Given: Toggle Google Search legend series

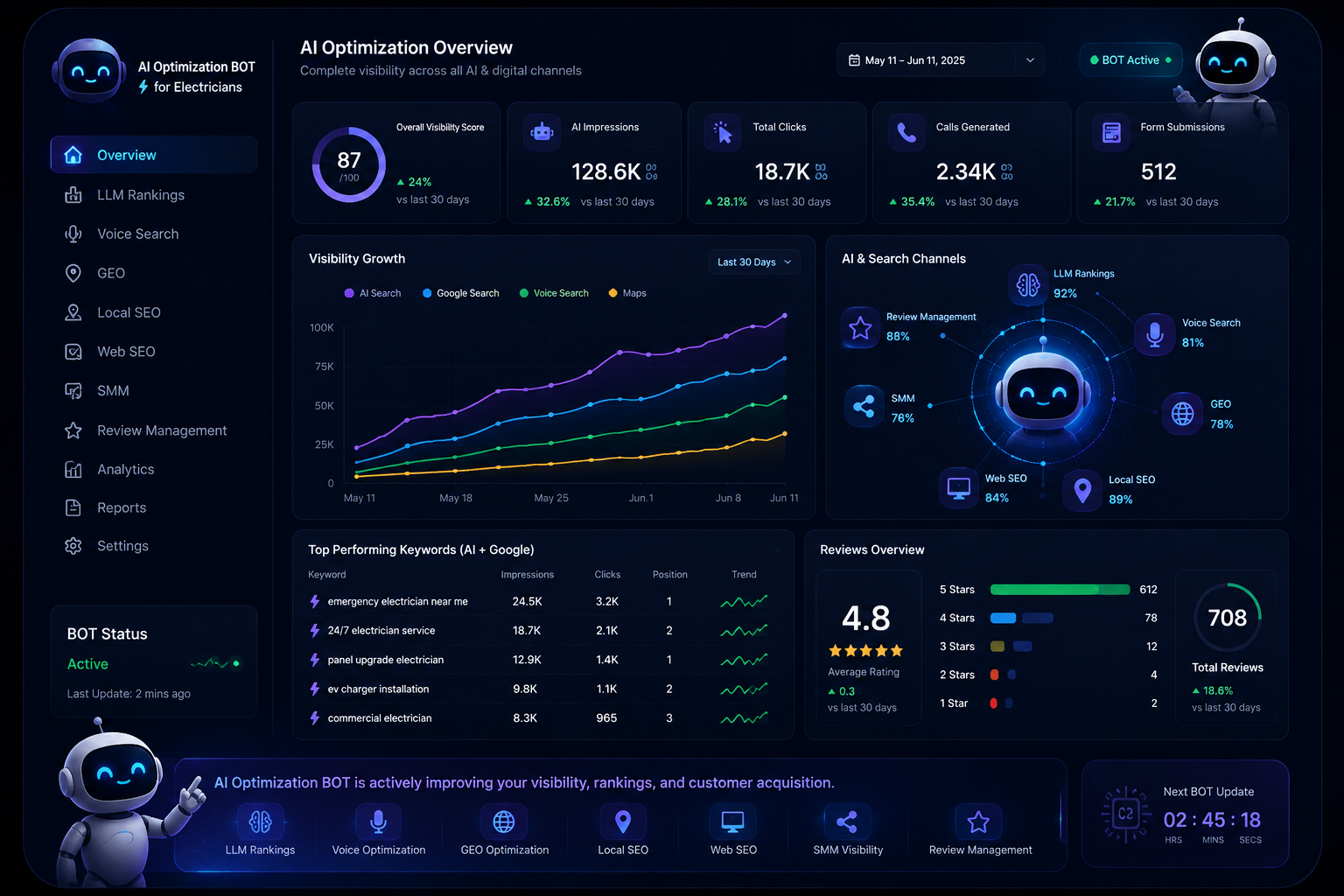Looking at the screenshot, I should [460, 293].
